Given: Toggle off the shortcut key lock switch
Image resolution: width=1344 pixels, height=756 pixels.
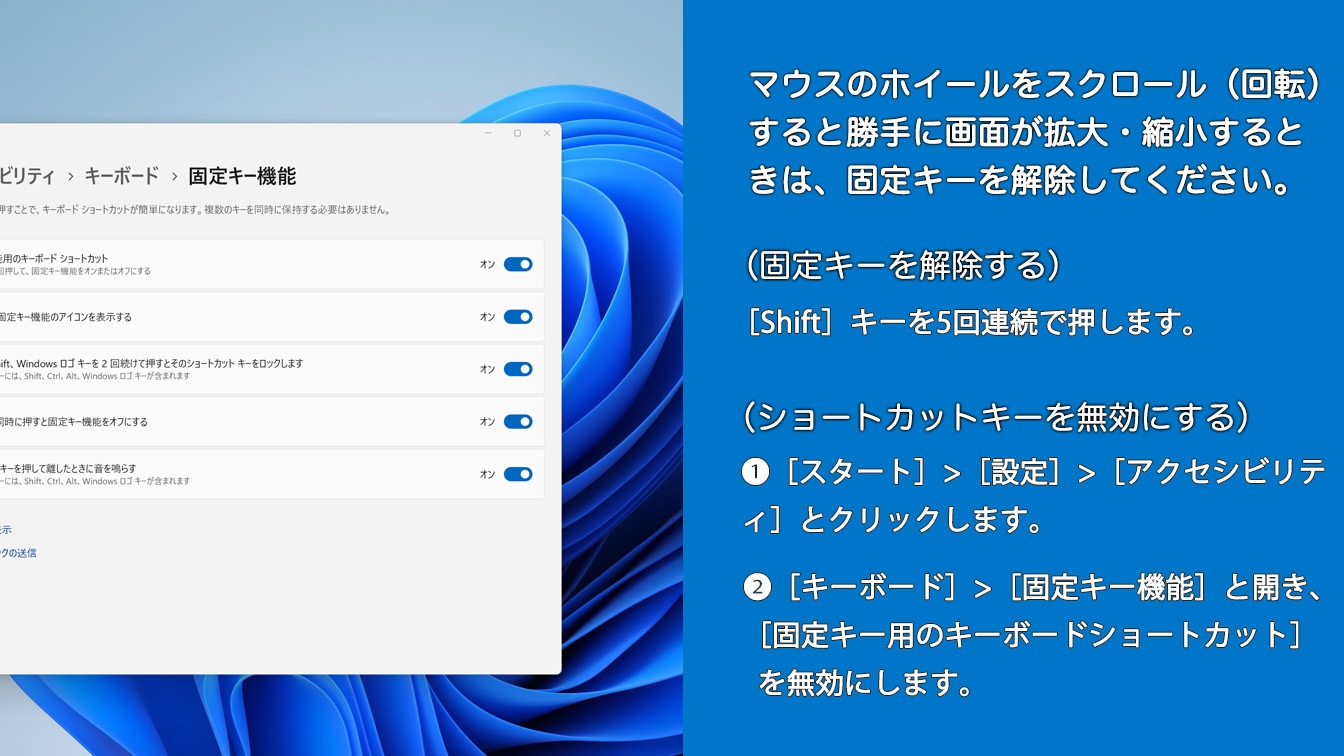Looking at the screenshot, I should [517, 369].
